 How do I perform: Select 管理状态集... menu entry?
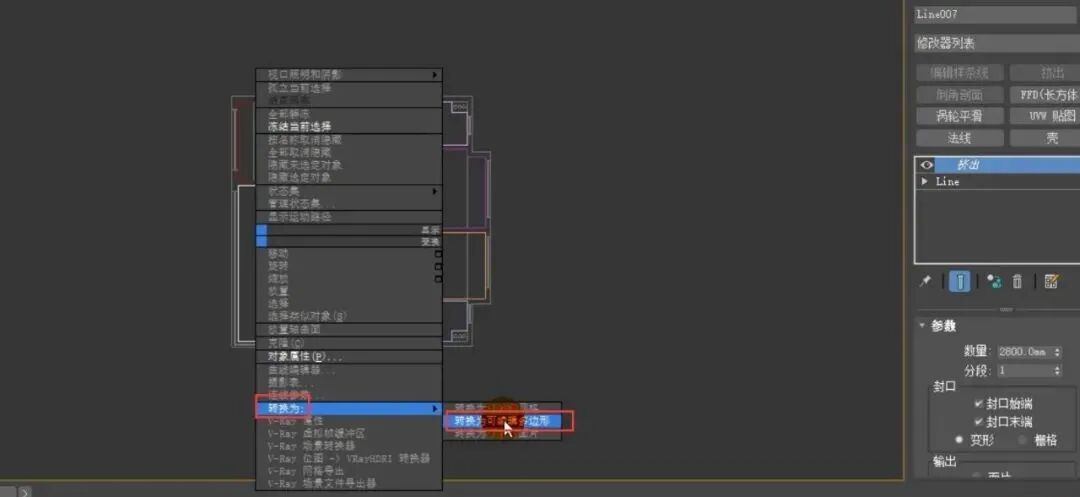(349, 204)
